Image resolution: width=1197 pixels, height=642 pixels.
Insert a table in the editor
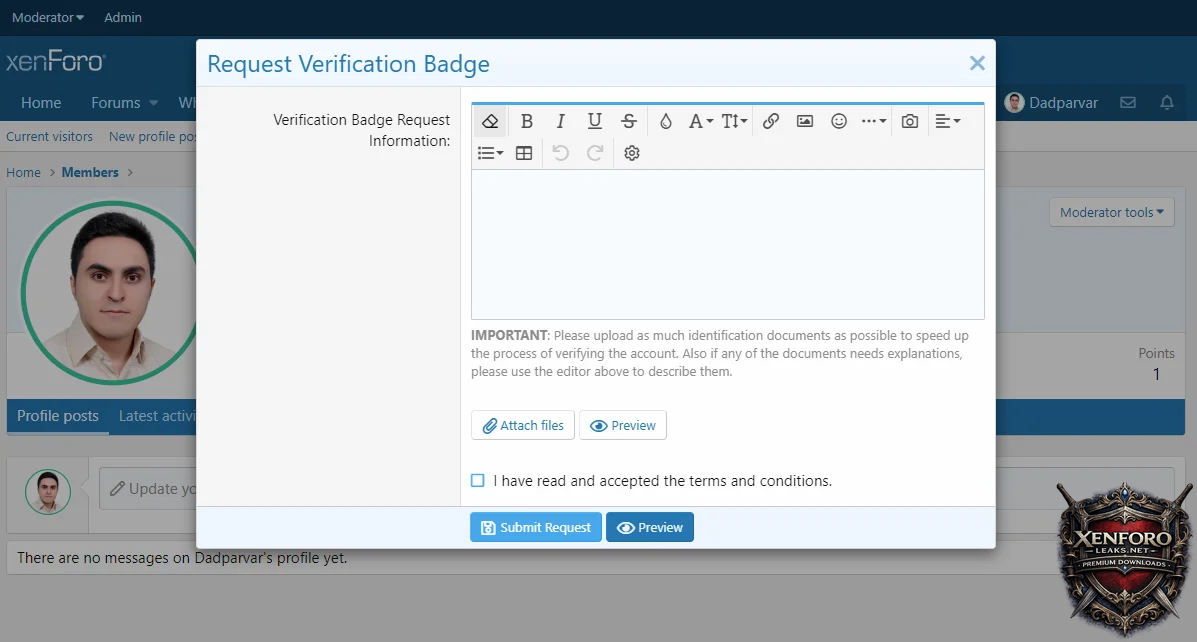pos(524,153)
